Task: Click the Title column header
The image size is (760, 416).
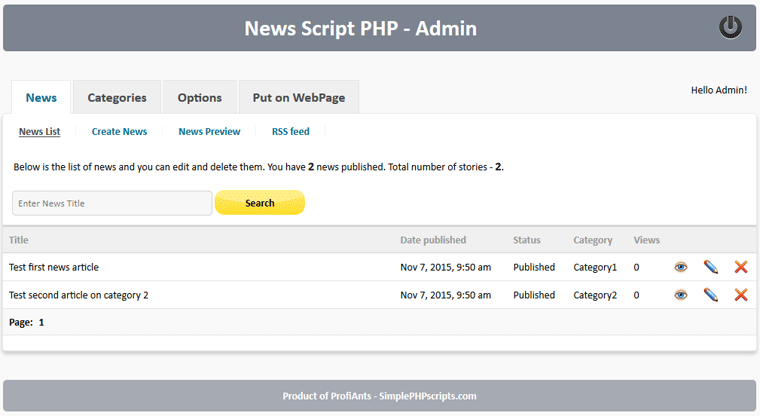Action: pyautogui.click(x=18, y=240)
